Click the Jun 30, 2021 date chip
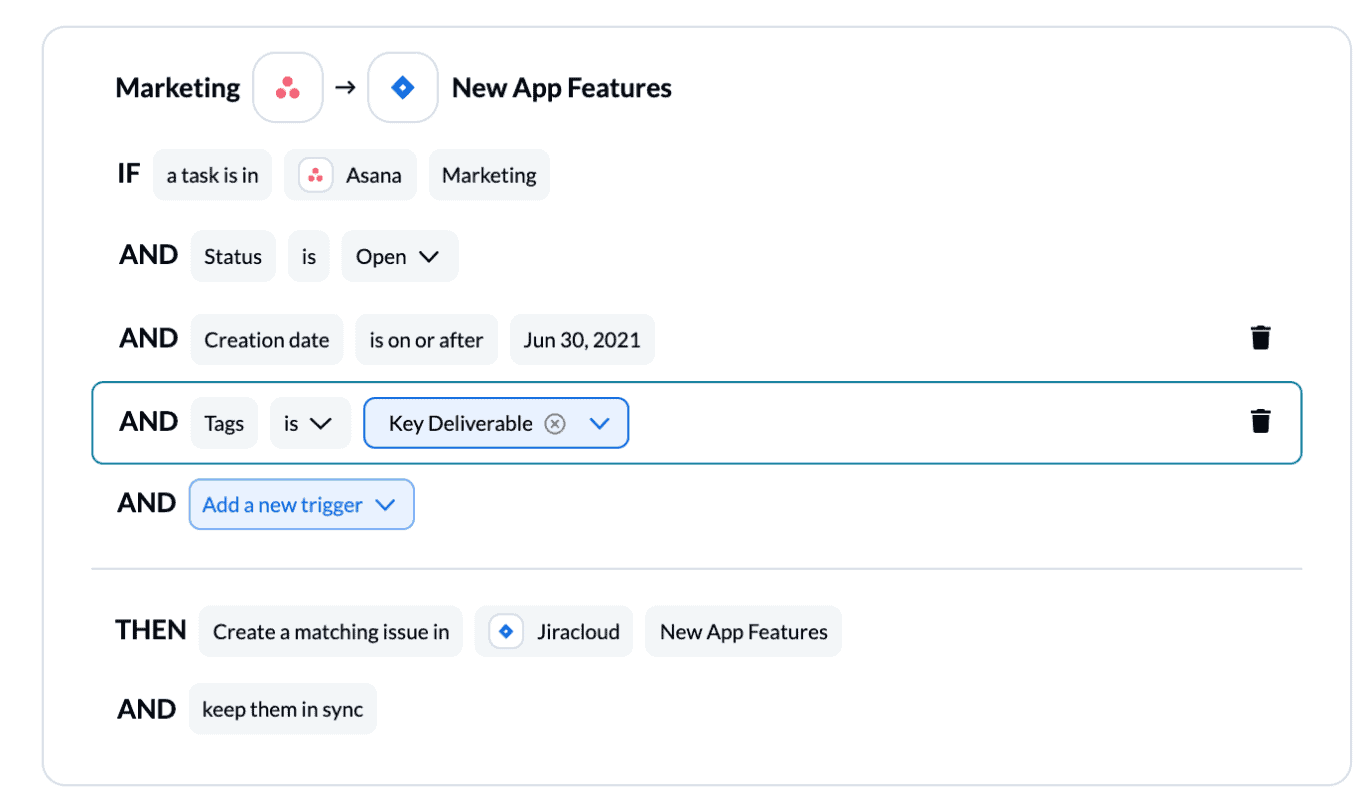 pos(582,340)
